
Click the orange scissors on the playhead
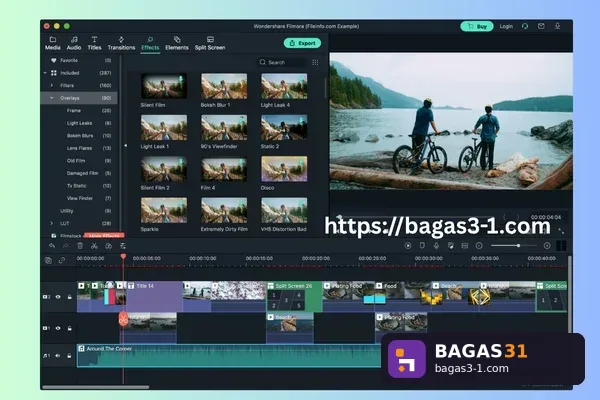pos(123,319)
